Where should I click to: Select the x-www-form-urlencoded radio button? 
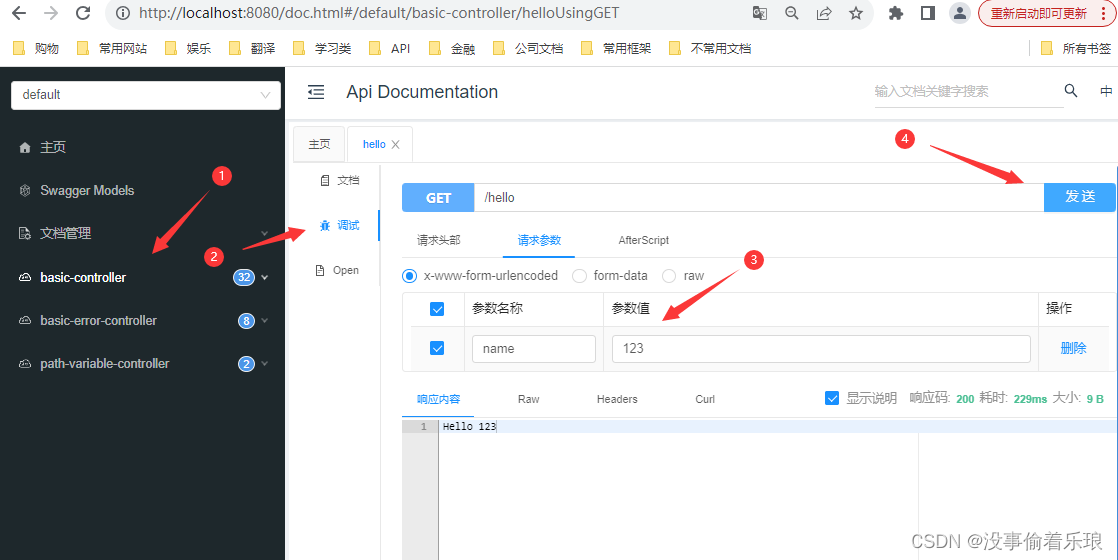[409, 275]
